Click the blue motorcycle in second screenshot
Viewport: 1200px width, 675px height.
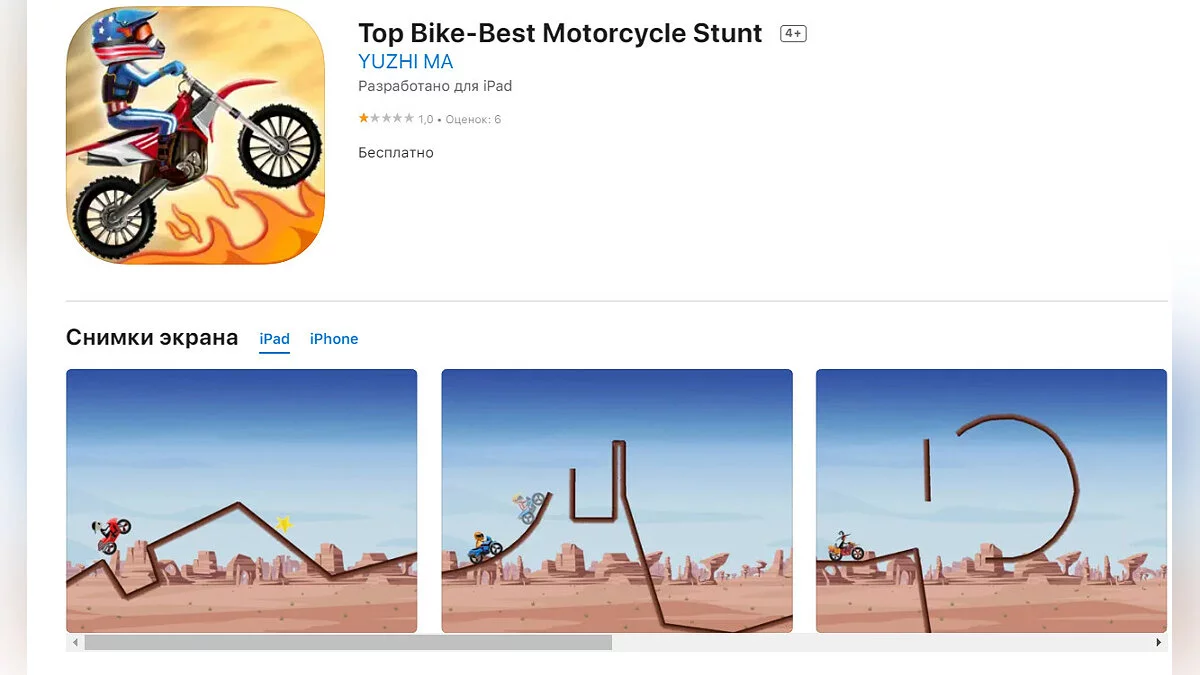(x=485, y=547)
